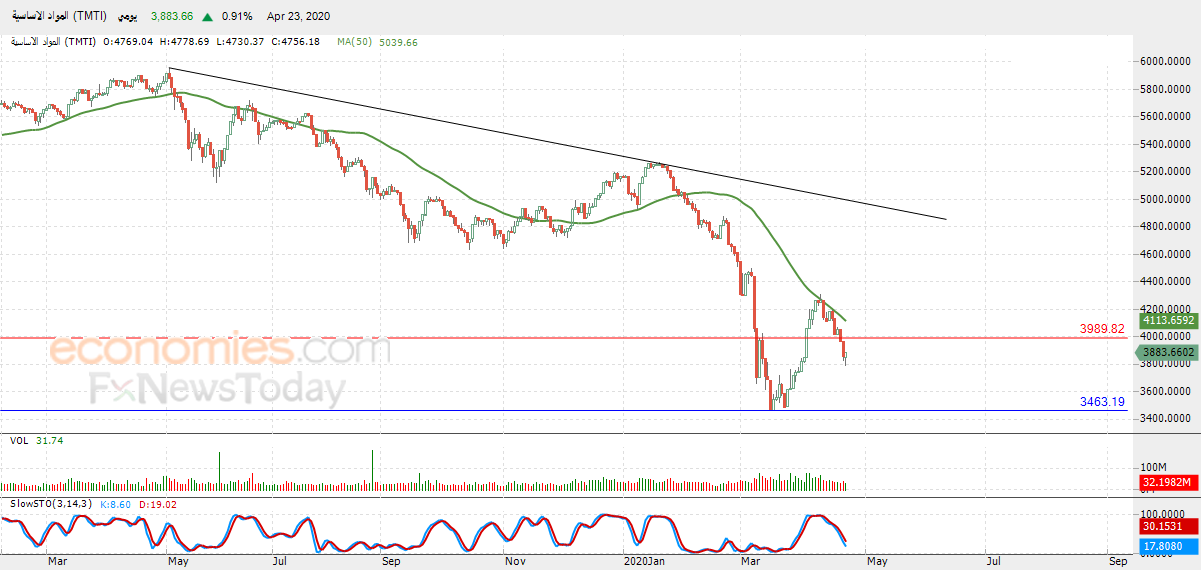Click the 3400.0000 price axis label
Image resolution: width=1201 pixels, height=570 pixels.
click(1166, 419)
